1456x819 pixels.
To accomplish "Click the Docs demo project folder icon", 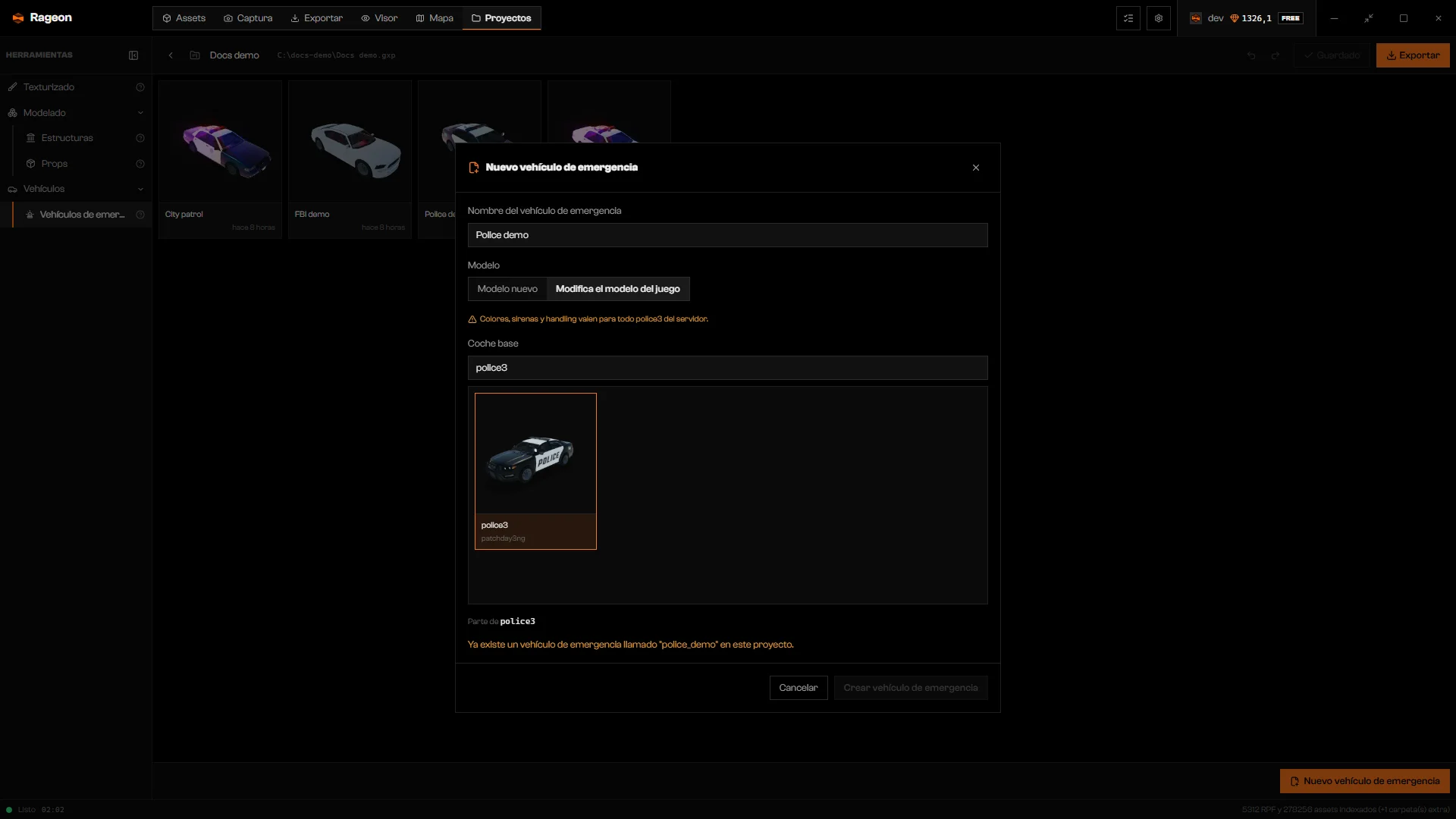I will point(195,55).
